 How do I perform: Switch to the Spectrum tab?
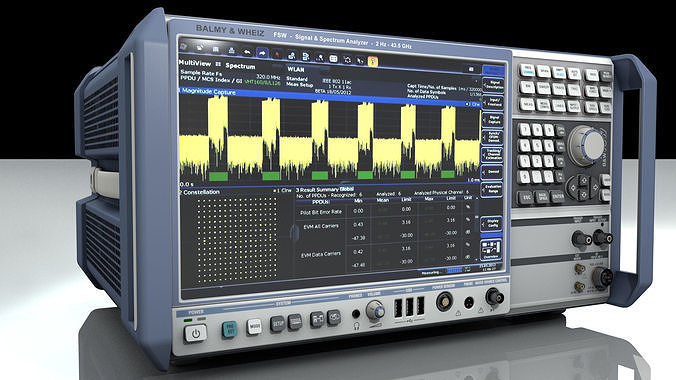point(240,66)
